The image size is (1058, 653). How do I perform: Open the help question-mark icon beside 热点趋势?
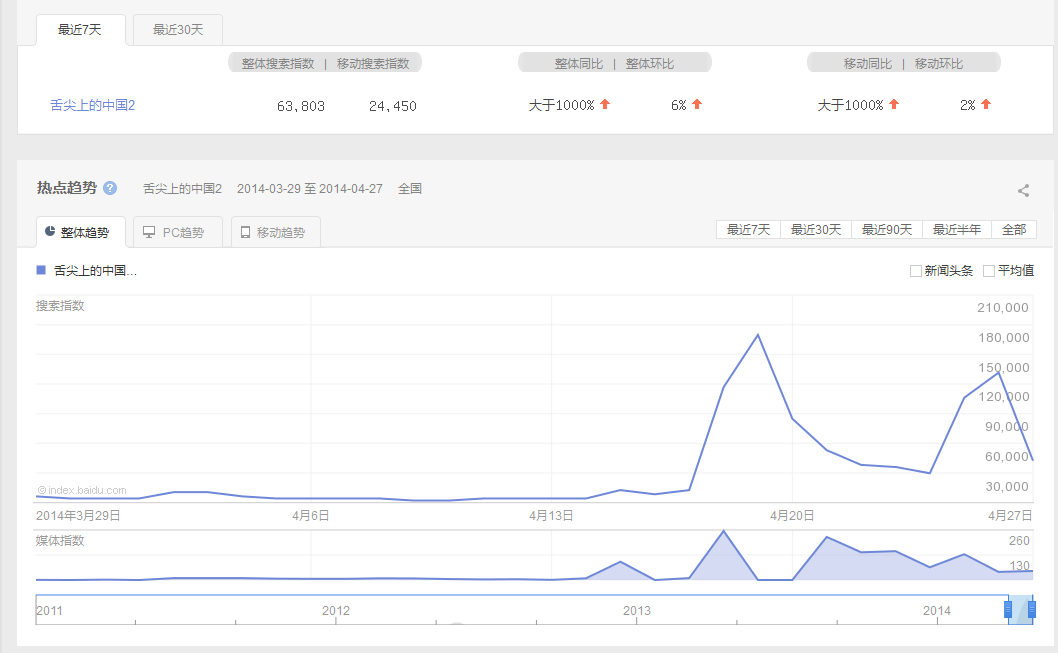(x=110, y=188)
